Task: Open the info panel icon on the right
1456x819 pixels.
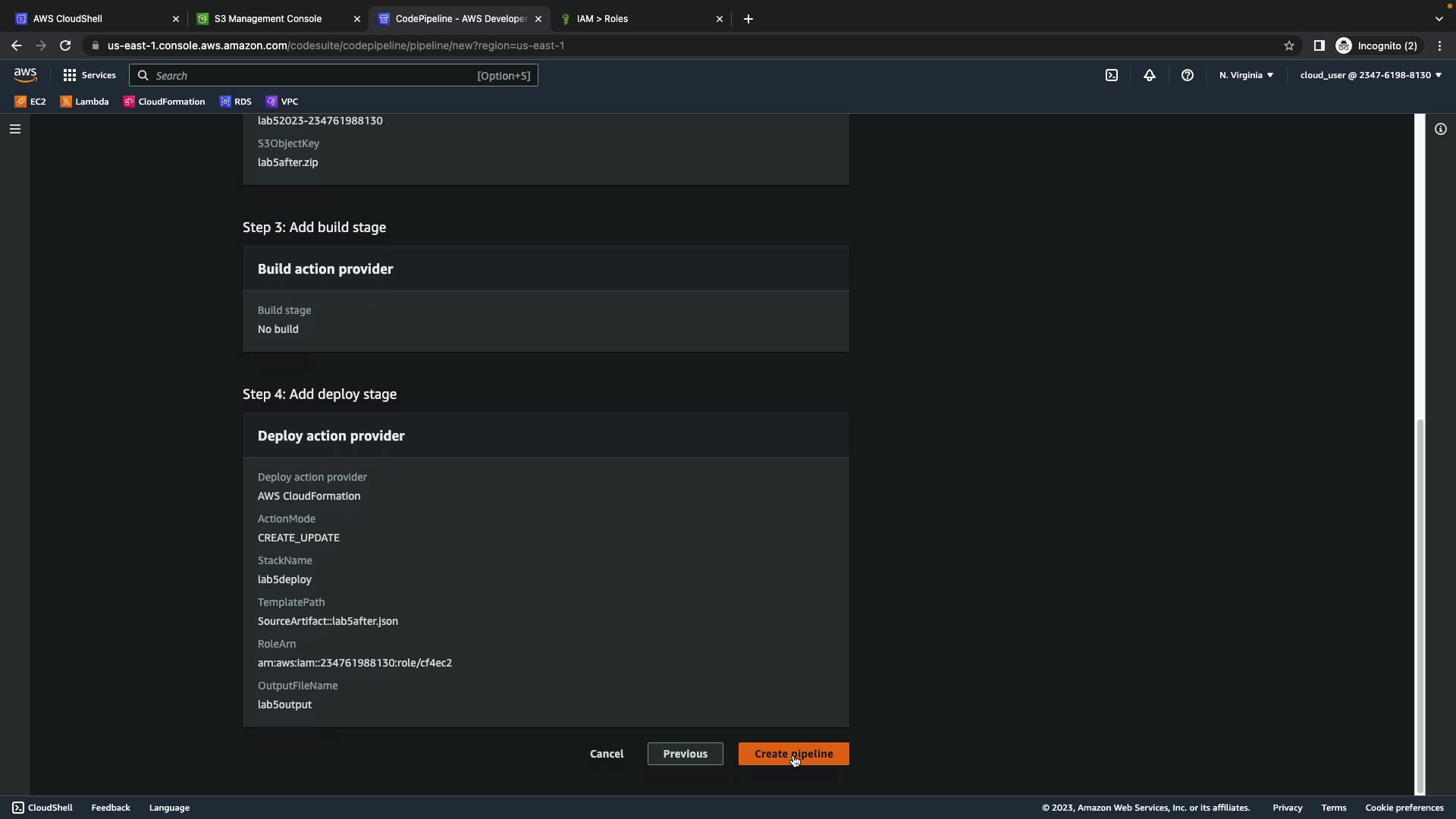Action: click(x=1441, y=129)
